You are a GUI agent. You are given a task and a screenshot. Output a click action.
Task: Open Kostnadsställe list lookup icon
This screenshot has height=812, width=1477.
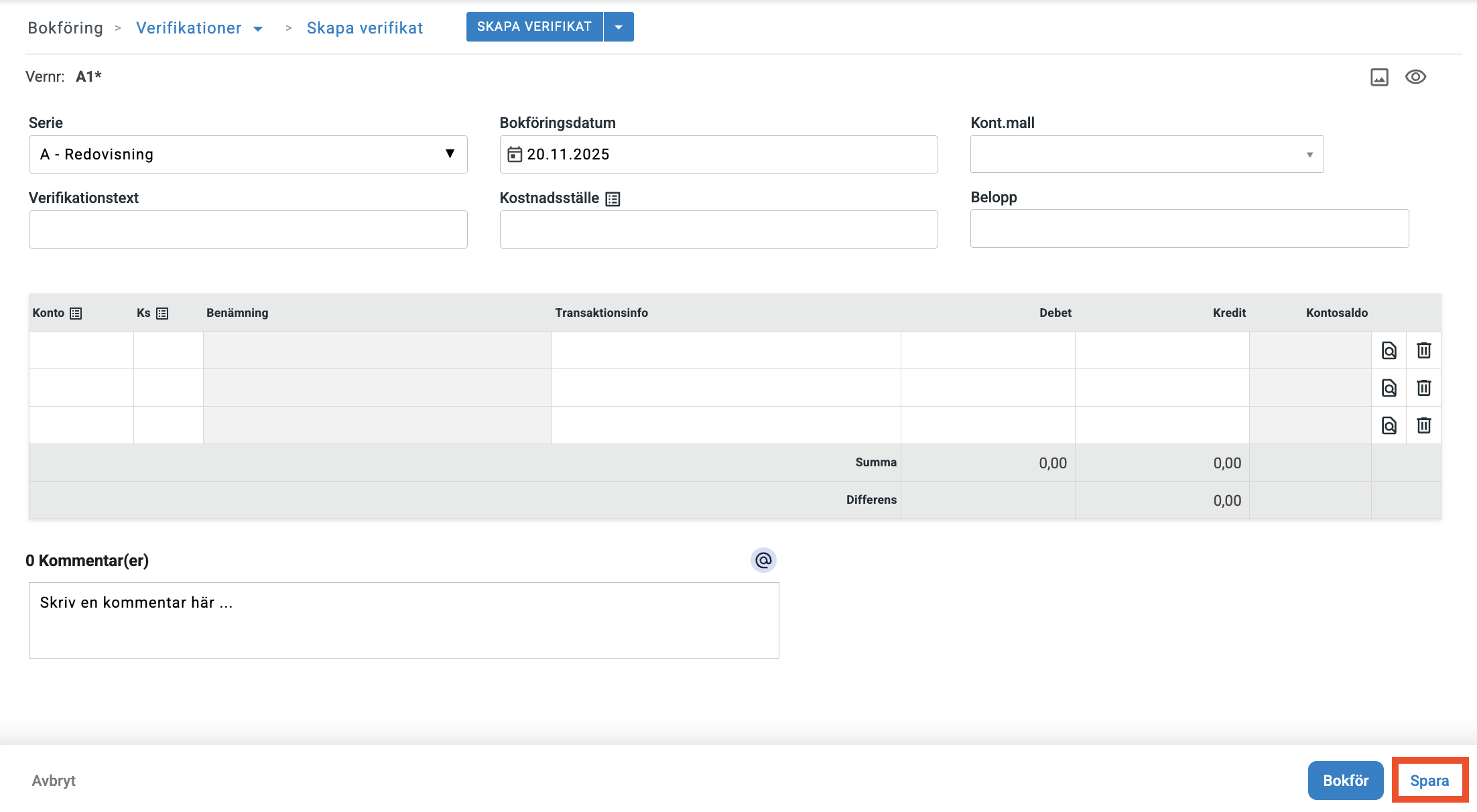pyautogui.click(x=613, y=199)
